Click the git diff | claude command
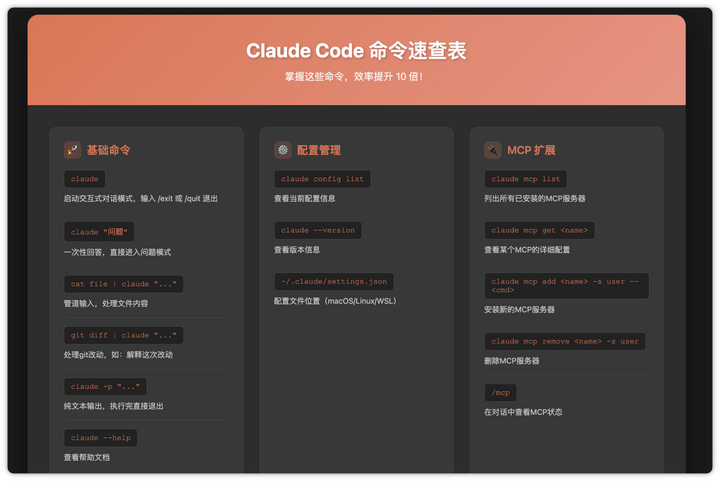This screenshot has width=720, height=481. tap(123, 335)
